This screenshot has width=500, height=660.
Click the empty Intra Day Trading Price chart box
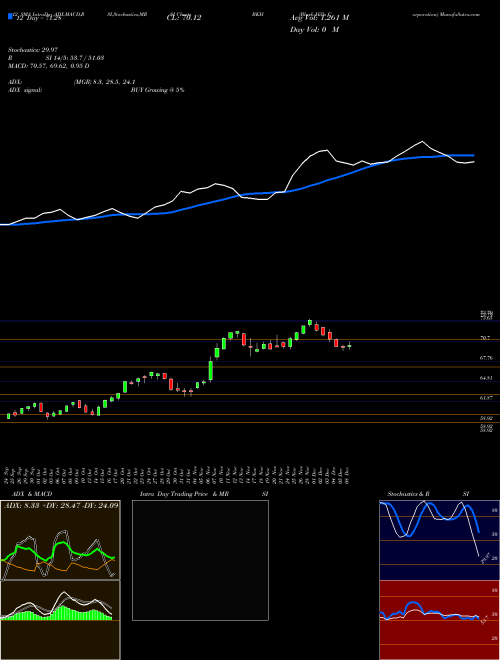pos(200,560)
